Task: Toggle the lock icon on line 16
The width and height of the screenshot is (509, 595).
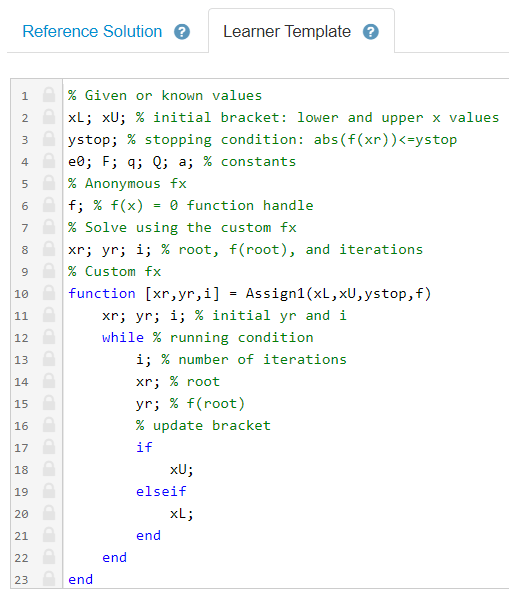Action: point(49,425)
